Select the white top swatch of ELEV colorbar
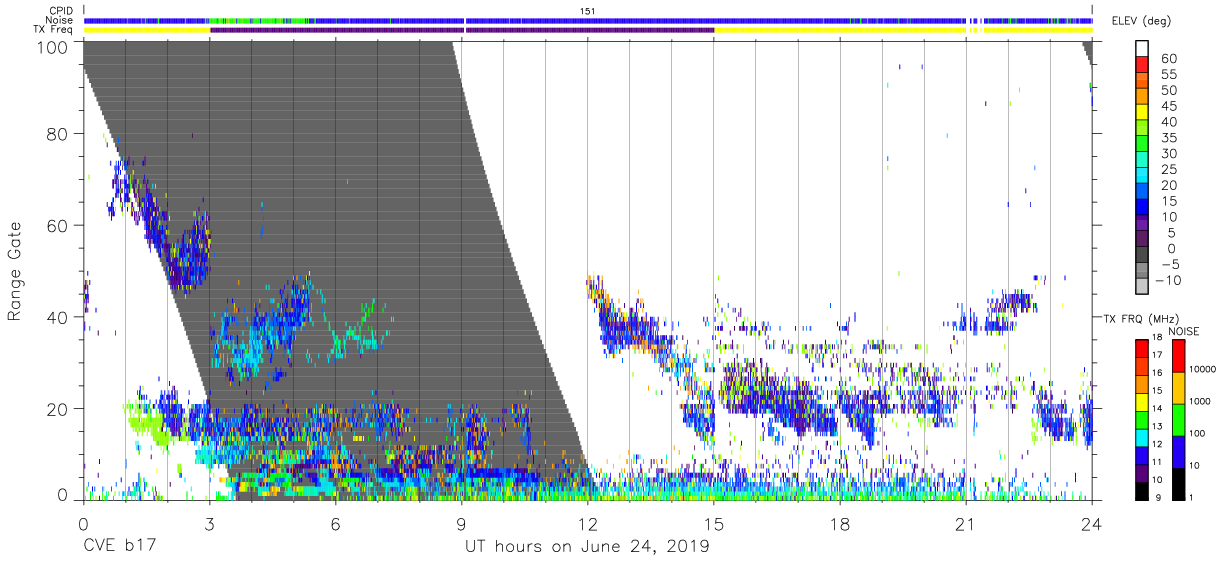Viewport: 1228px width, 567px height. pyautogui.click(x=1142, y=49)
